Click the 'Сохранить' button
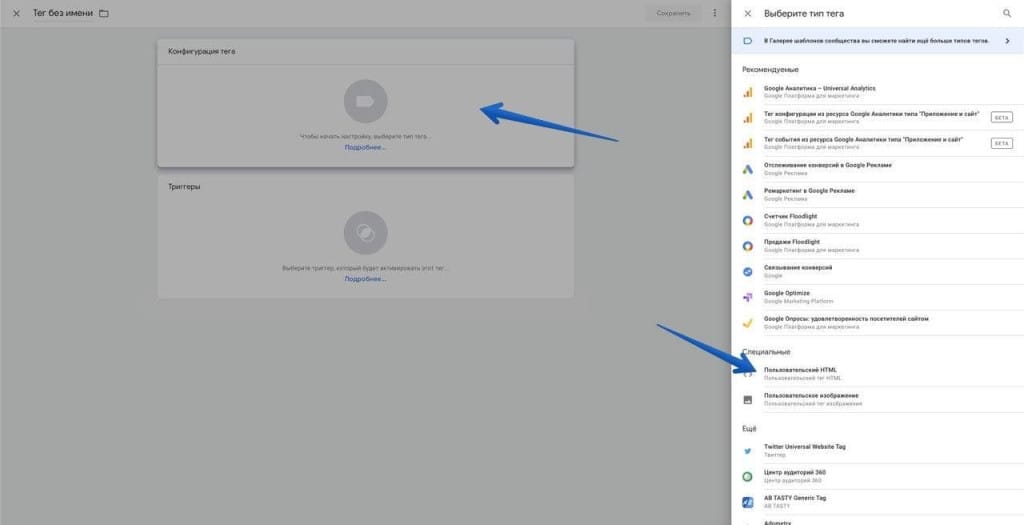Image resolution: width=1024 pixels, height=525 pixels. tap(672, 13)
